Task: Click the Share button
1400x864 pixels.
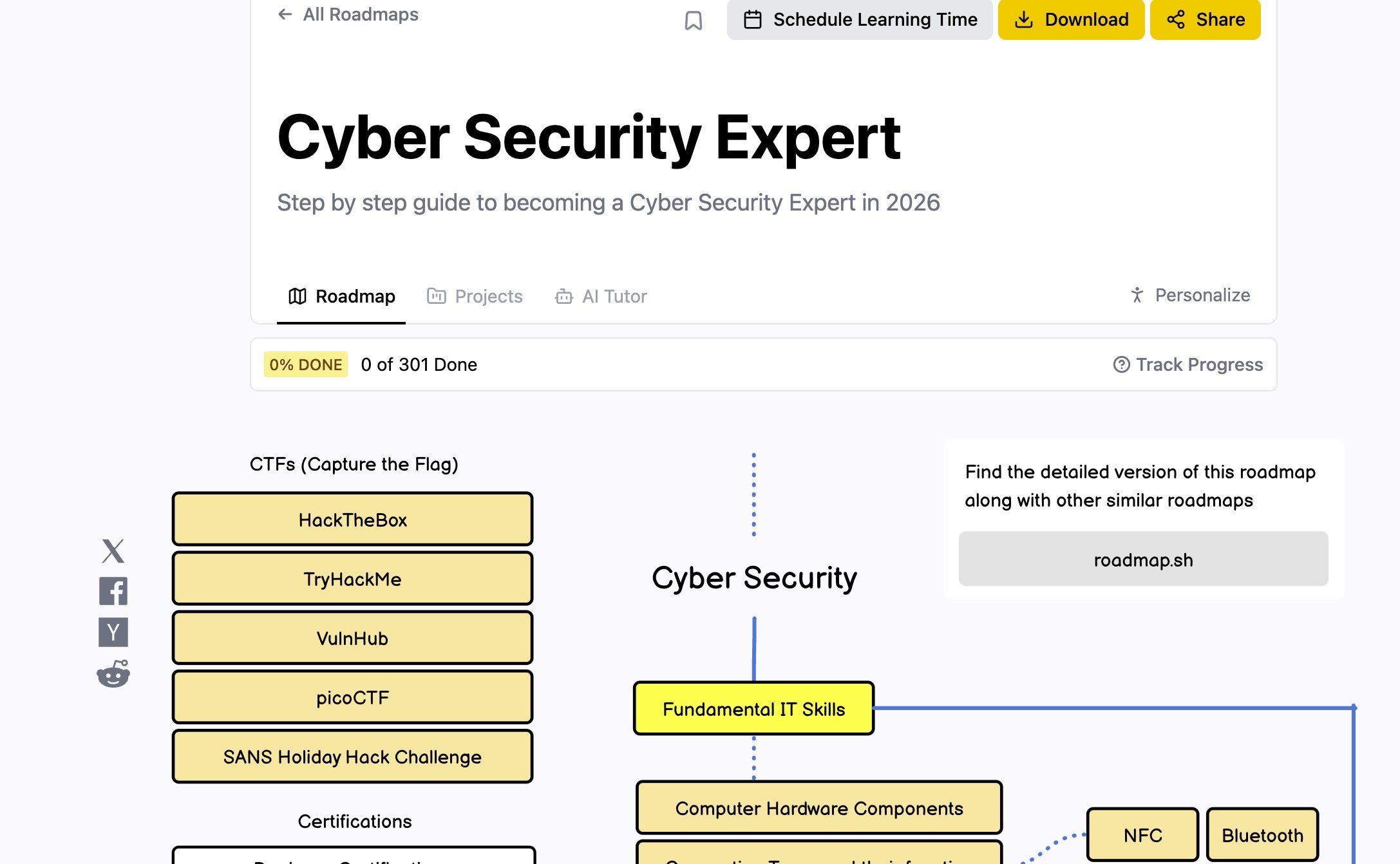Action: click(x=1205, y=19)
